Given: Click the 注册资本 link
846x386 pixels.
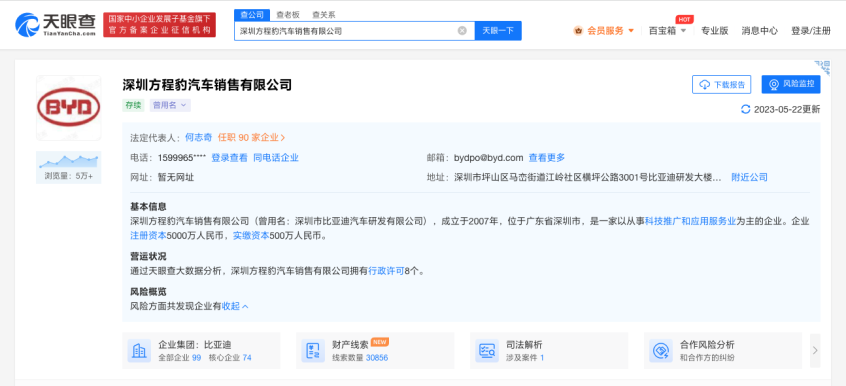Looking at the screenshot, I should 148,236.
